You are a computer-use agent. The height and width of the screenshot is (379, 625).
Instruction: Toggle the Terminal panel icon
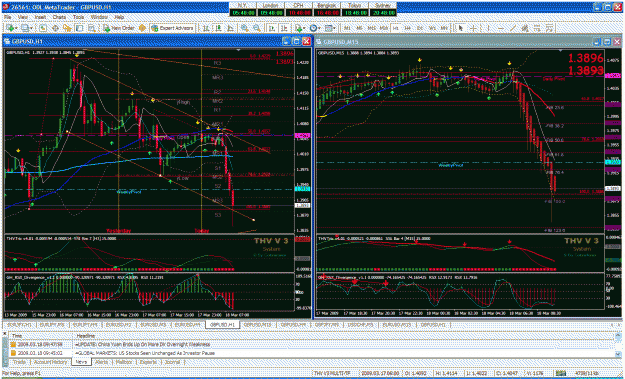80,28
